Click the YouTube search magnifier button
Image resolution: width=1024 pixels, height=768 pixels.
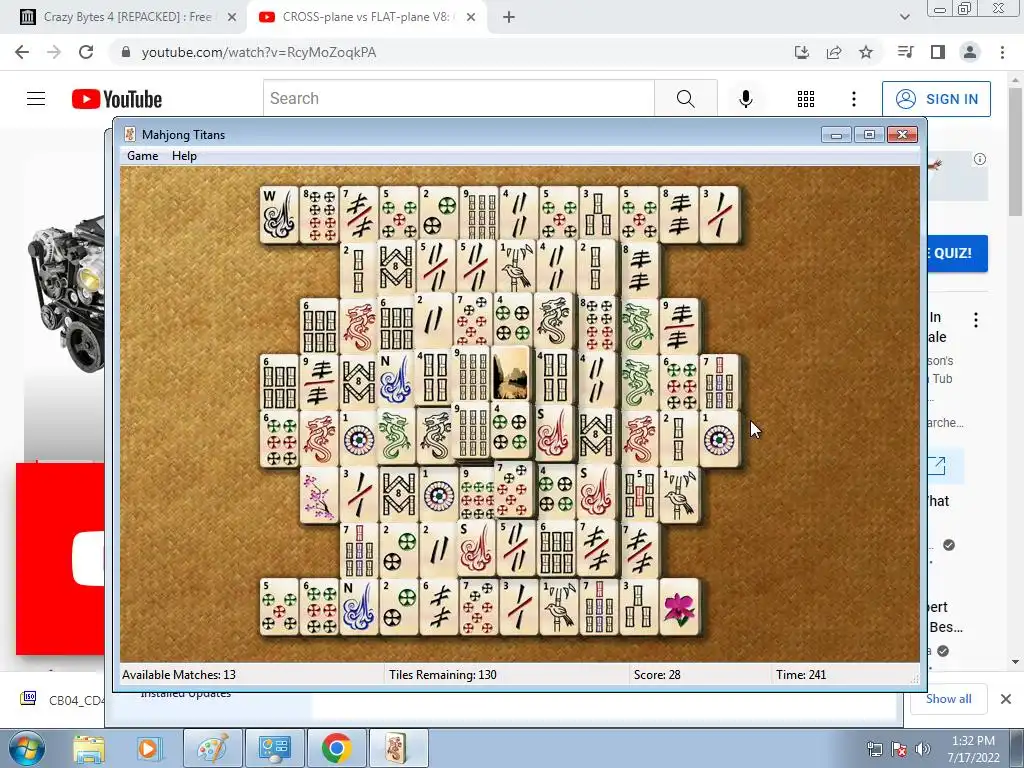[x=686, y=99]
